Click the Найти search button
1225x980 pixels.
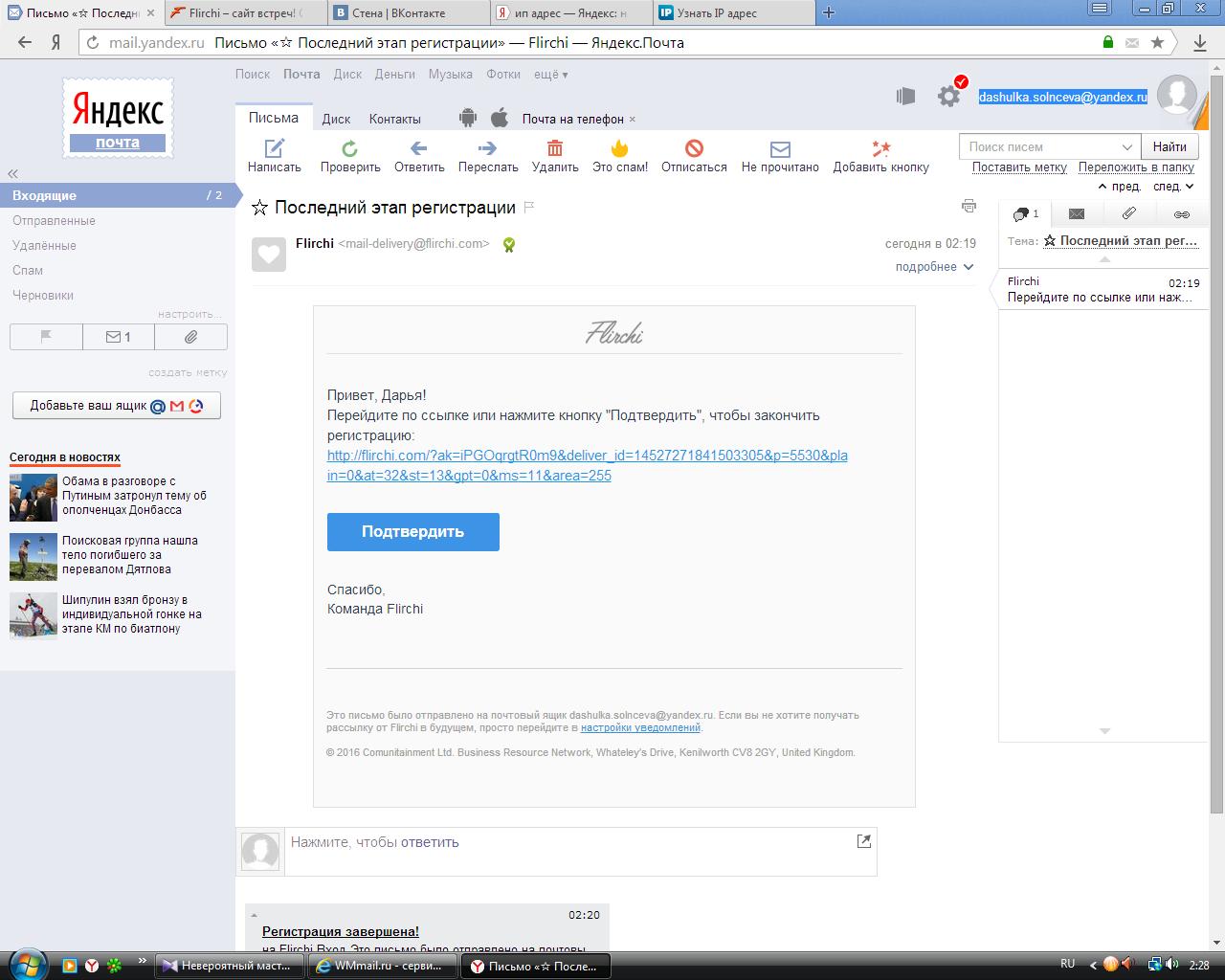coord(1169,146)
